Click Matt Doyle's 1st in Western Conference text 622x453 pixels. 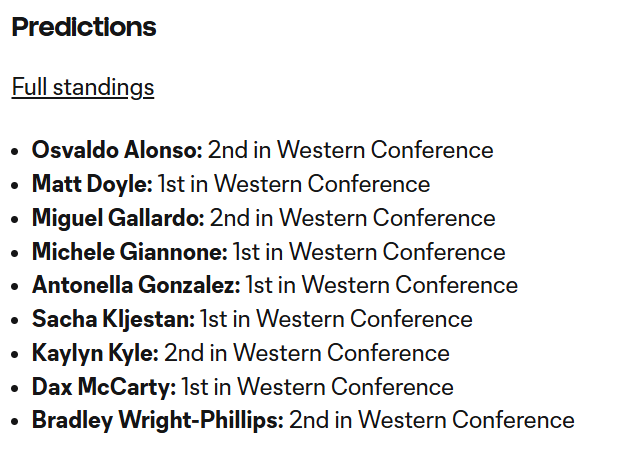294,185
